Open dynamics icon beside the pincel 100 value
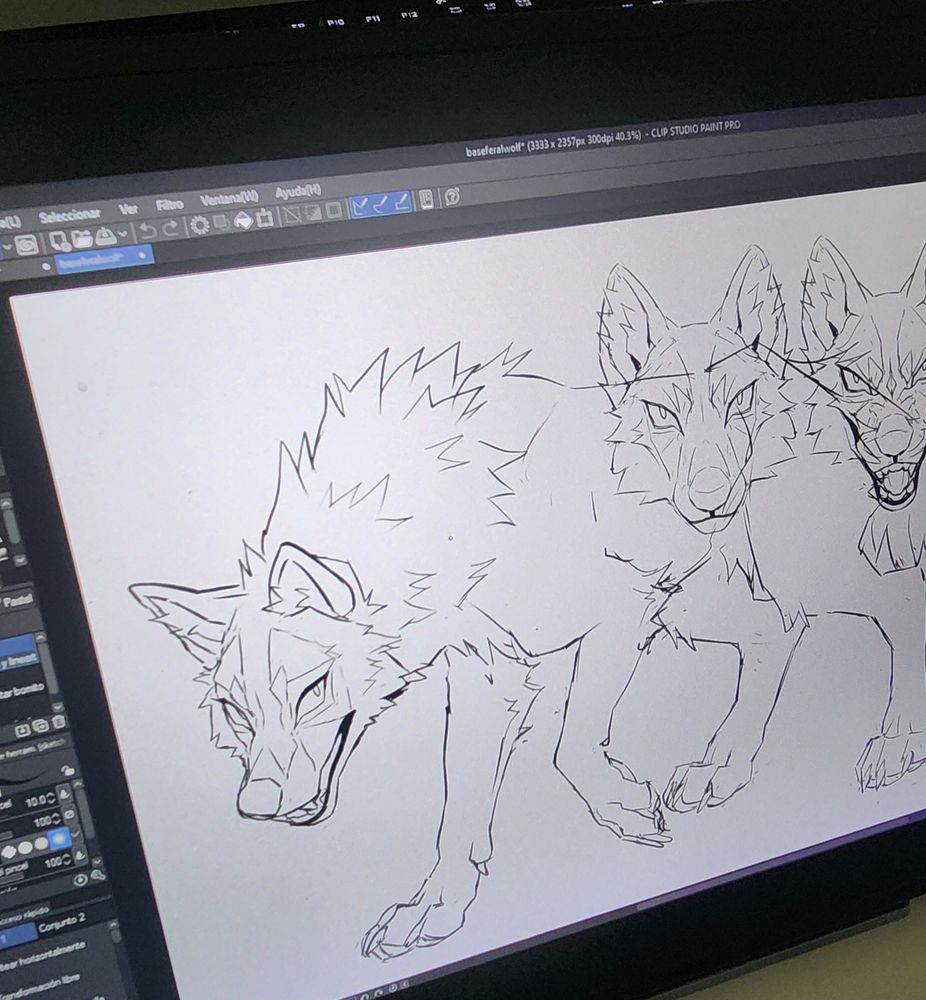Viewport: 926px width, 1000px height. [80, 855]
